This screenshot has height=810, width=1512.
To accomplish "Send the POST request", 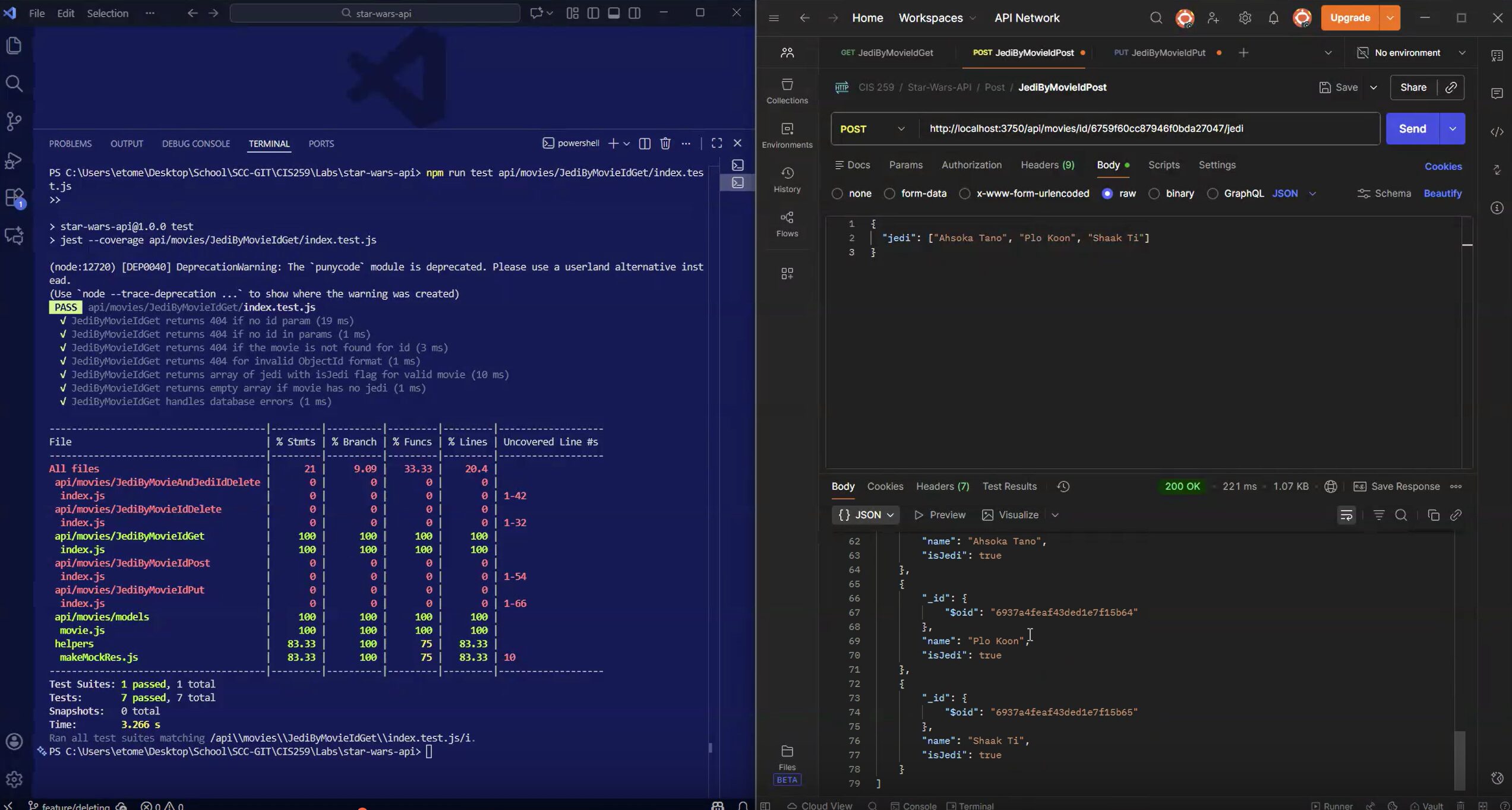I will 1412,129.
